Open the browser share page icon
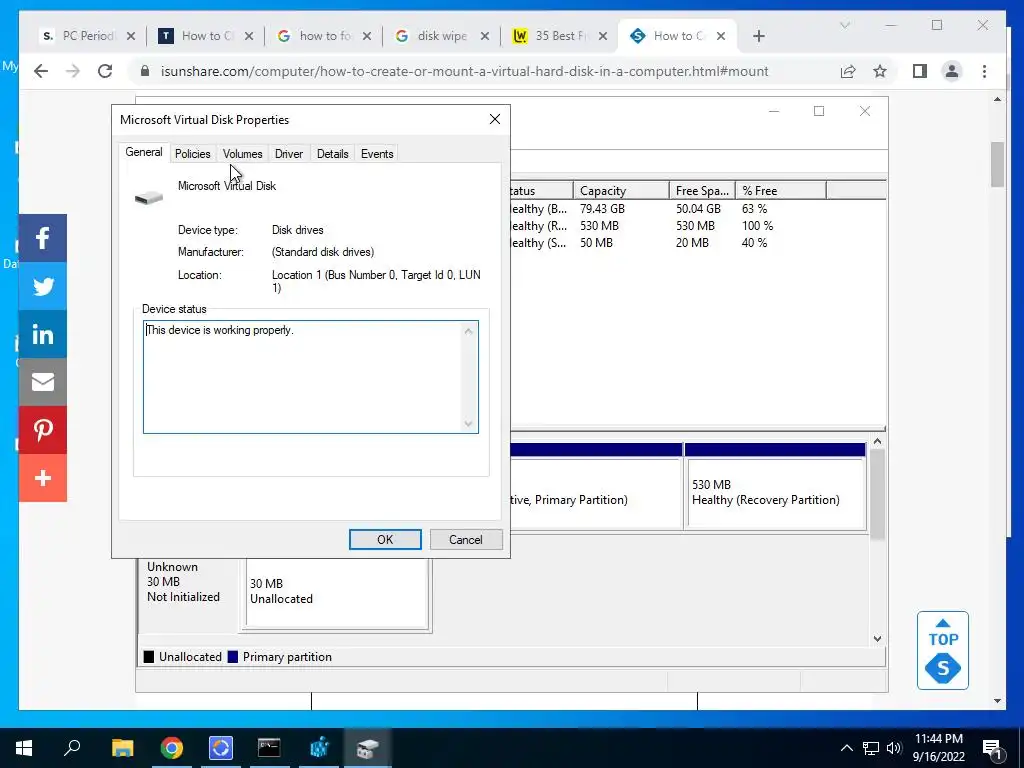This screenshot has height=768, width=1024. [848, 71]
